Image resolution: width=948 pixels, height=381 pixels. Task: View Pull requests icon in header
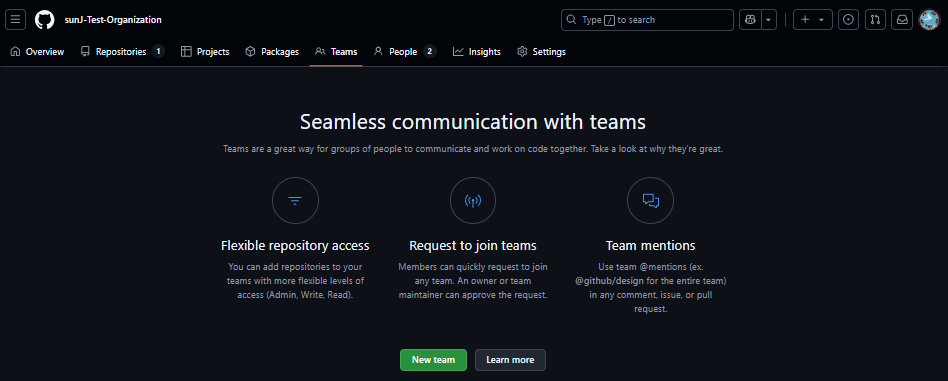click(875, 19)
